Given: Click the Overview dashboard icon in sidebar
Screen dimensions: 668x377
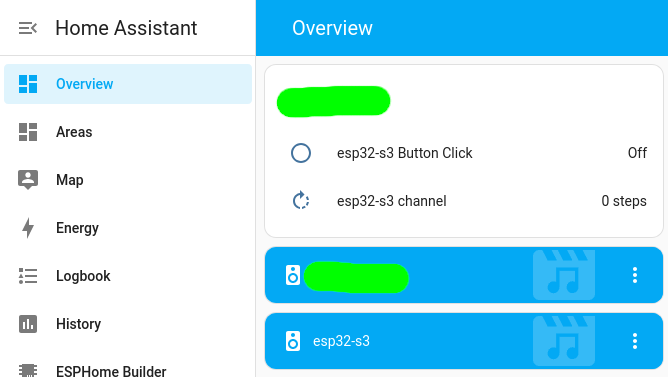Looking at the screenshot, I should pyautogui.click(x=28, y=84).
